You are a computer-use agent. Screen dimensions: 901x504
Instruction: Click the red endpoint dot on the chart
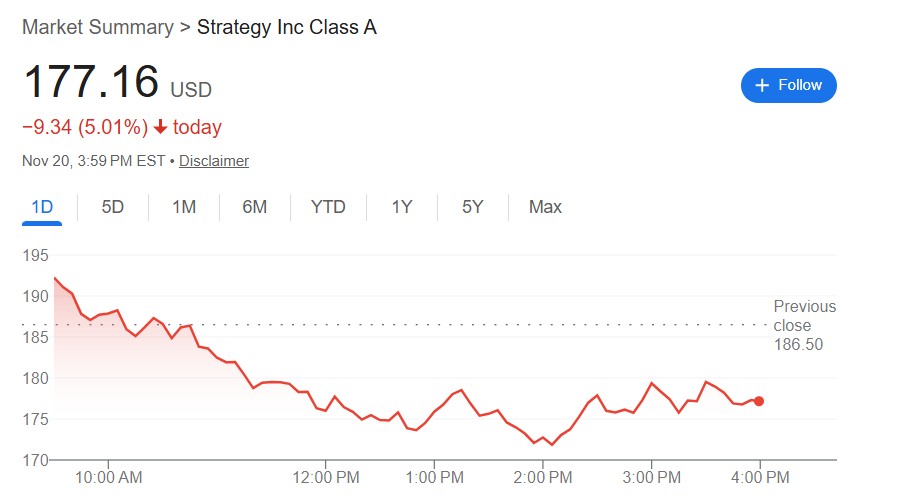click(x=759, y=401)
